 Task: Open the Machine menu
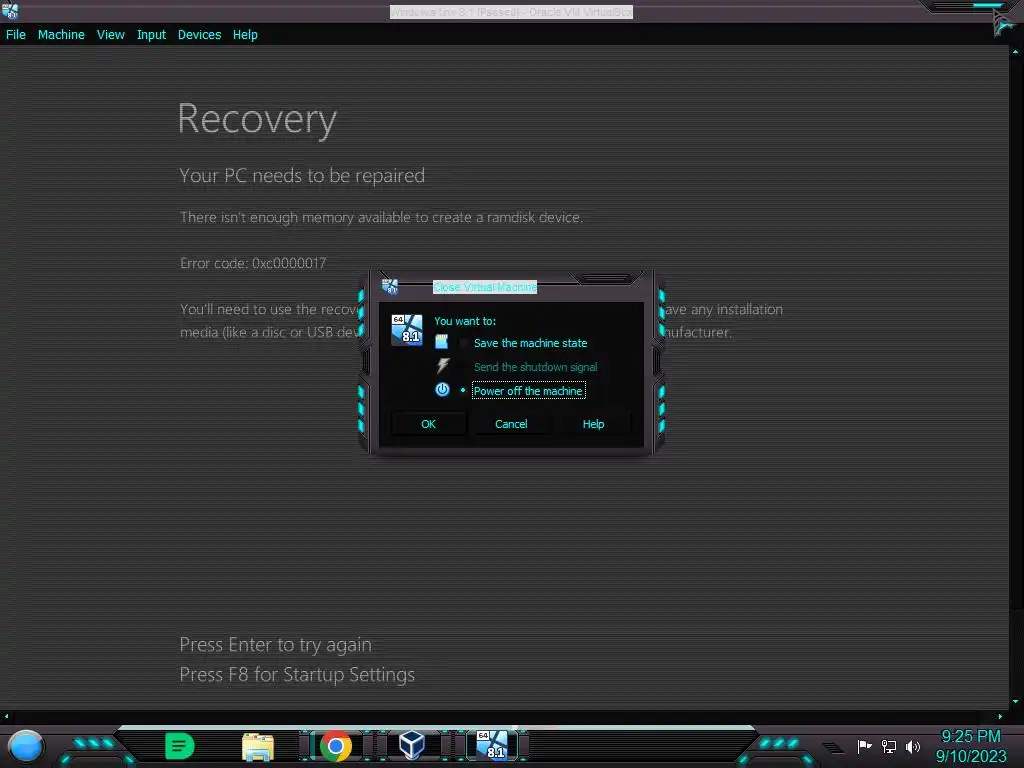coord(61,35)
